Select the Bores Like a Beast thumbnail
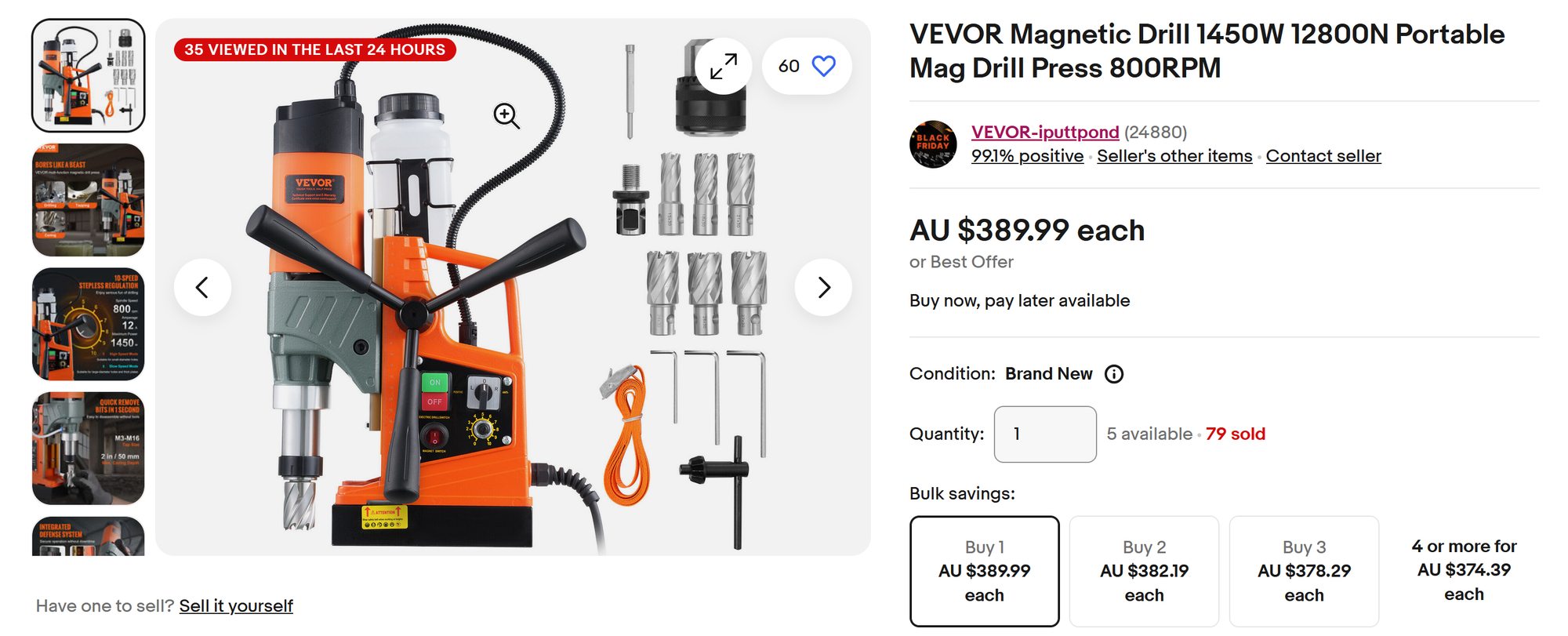This screenshot has height=636, width=1568. click(x=89, y=200)
